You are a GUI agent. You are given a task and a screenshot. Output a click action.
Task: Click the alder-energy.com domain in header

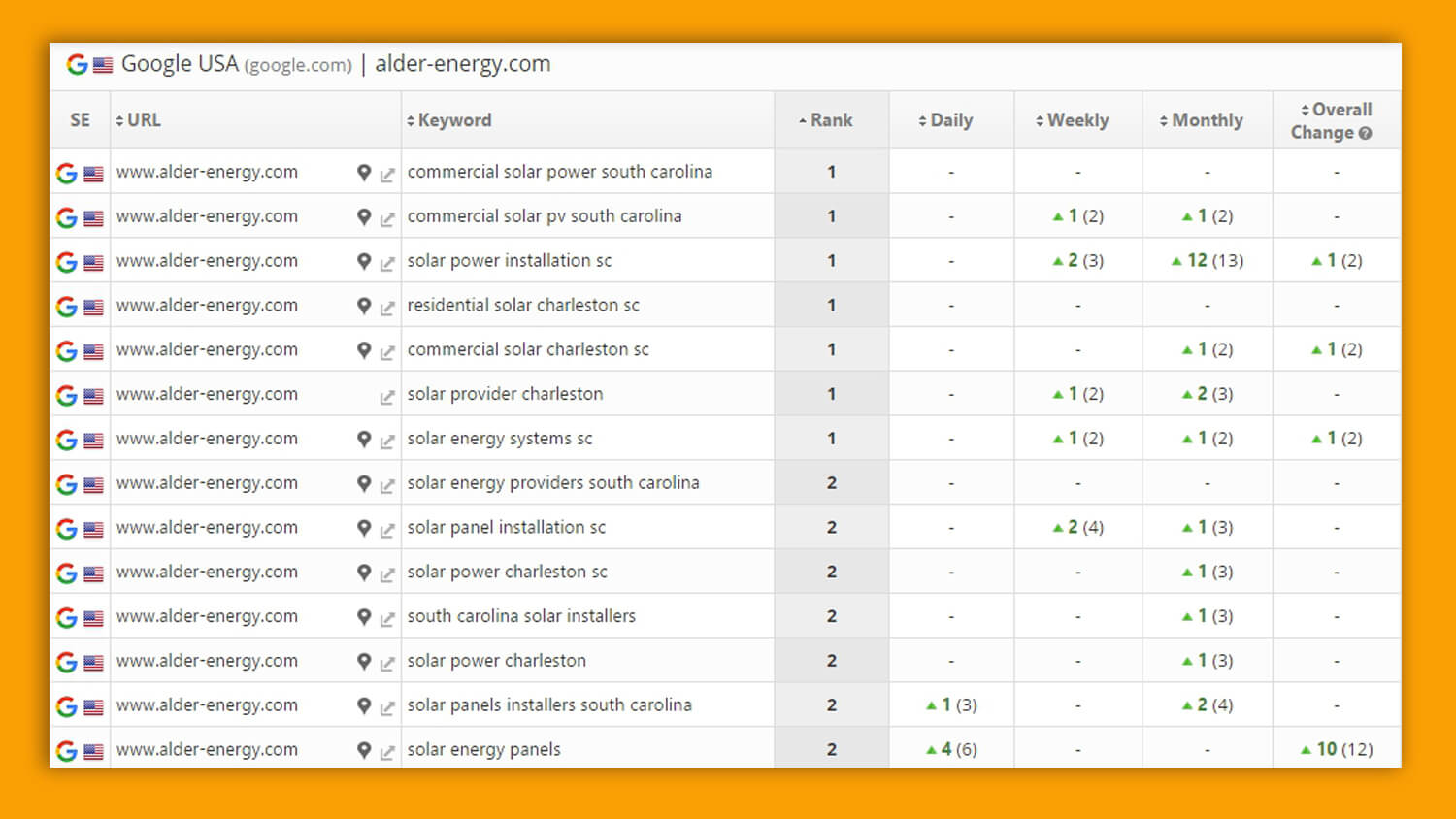(x=463, y=64)
